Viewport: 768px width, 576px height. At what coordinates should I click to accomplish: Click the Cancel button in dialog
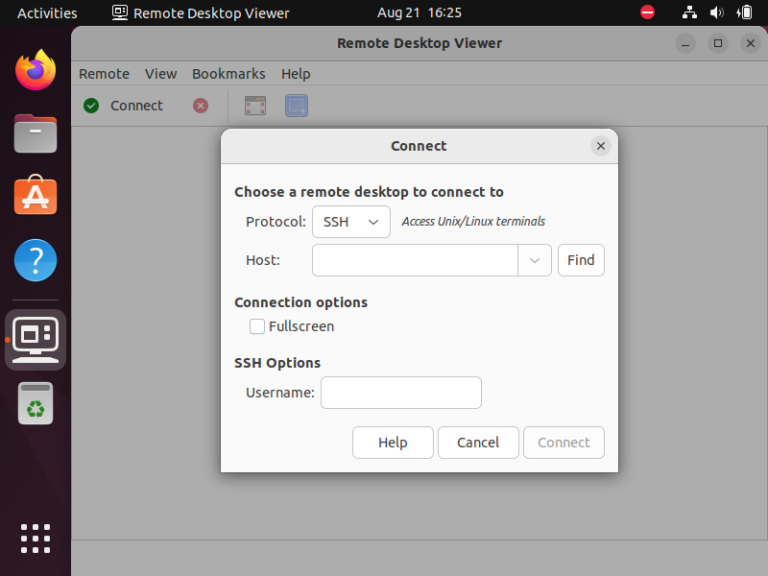pyautogui.click(x=478, y=442)
